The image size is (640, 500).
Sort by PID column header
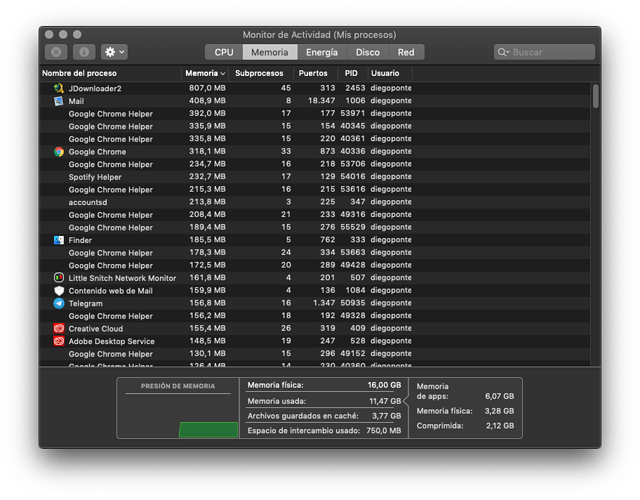(353, 73)
